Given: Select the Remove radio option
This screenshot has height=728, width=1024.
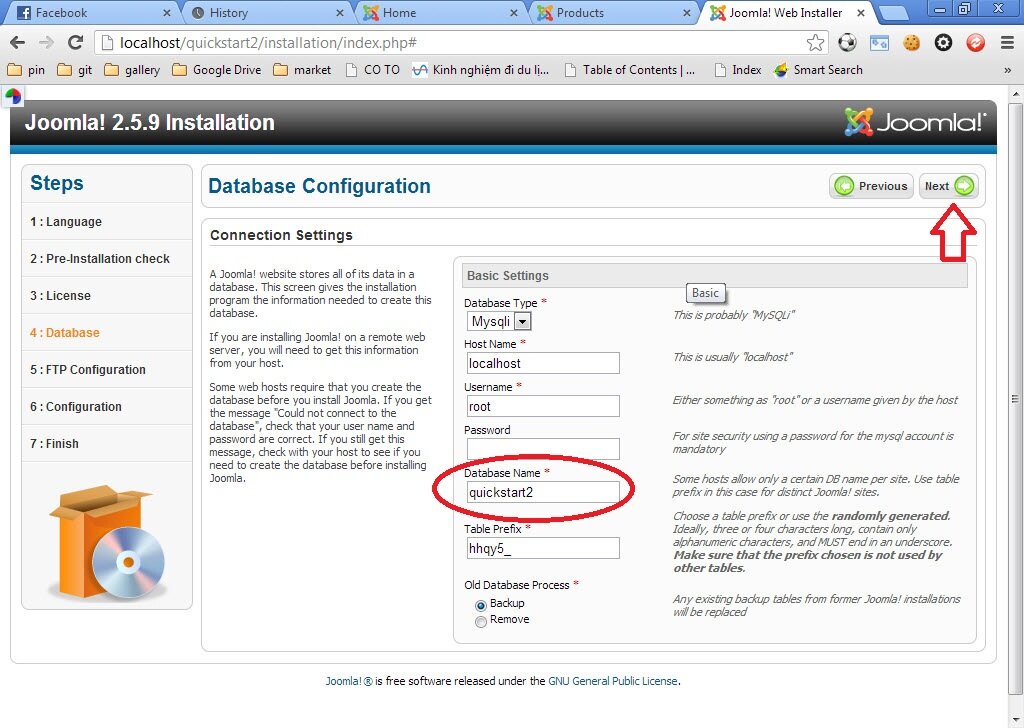Looking at the screenshot, I should tap(481, 621).
